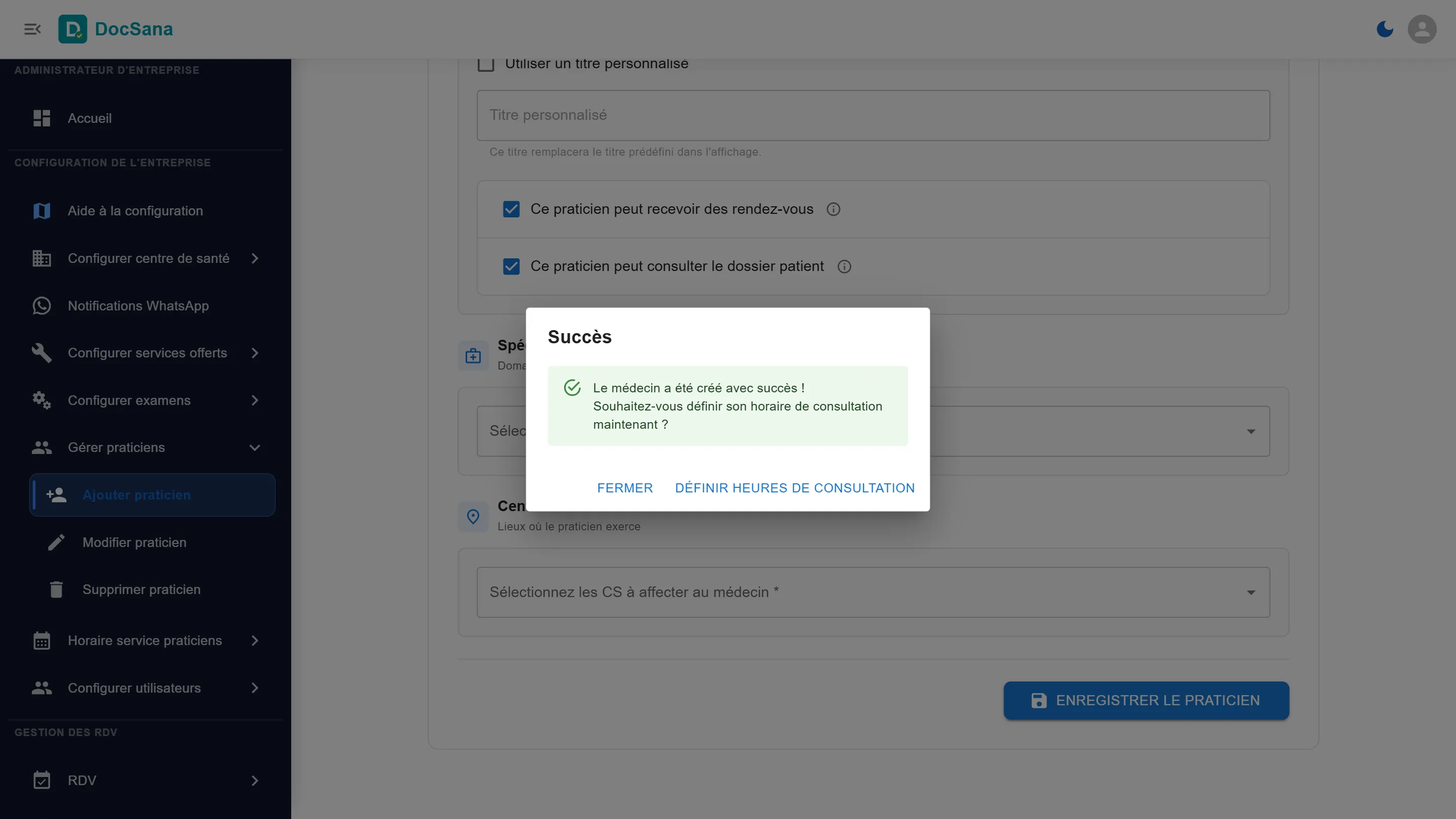Image resolution: width=1456 pixels, height=819 pixels.
Task: Expand Configurer utilisateurs chevron
Action: click(x=255, y=688)
